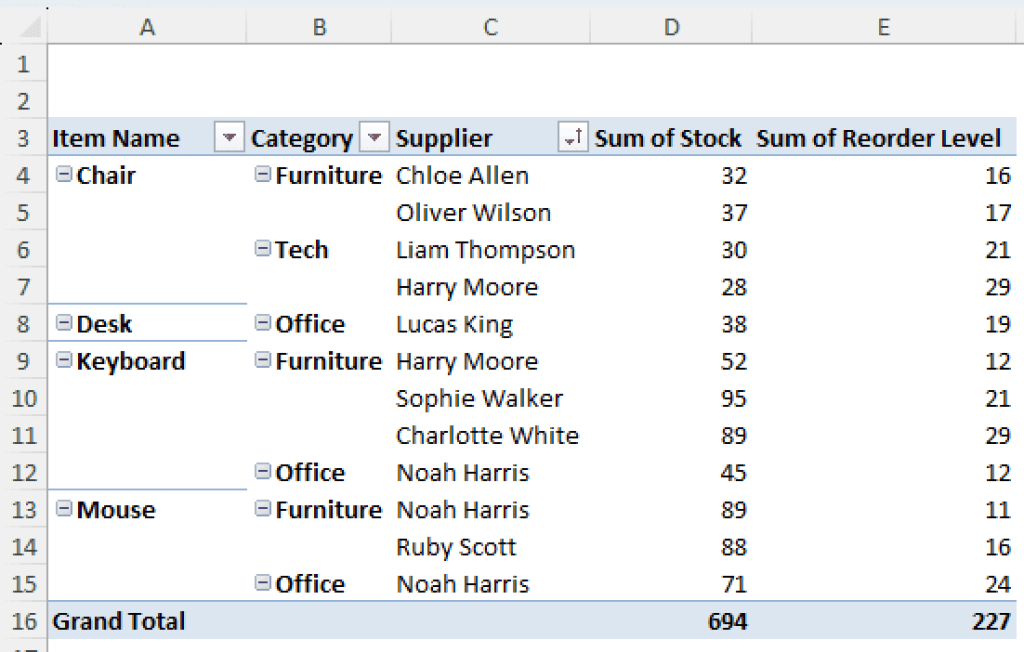1024x652 pixels.
Task: Select the cell showing 694 total stock
Action: [x=671, y=621]
